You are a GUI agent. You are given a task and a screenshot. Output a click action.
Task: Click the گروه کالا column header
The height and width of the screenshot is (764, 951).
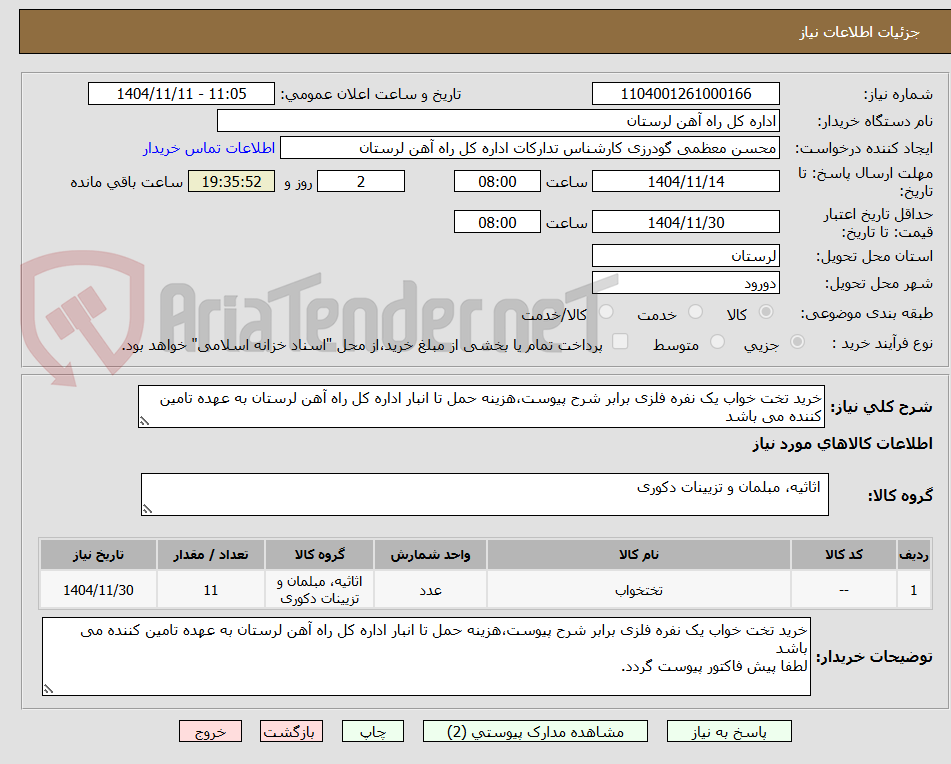[x=319, y=555]
